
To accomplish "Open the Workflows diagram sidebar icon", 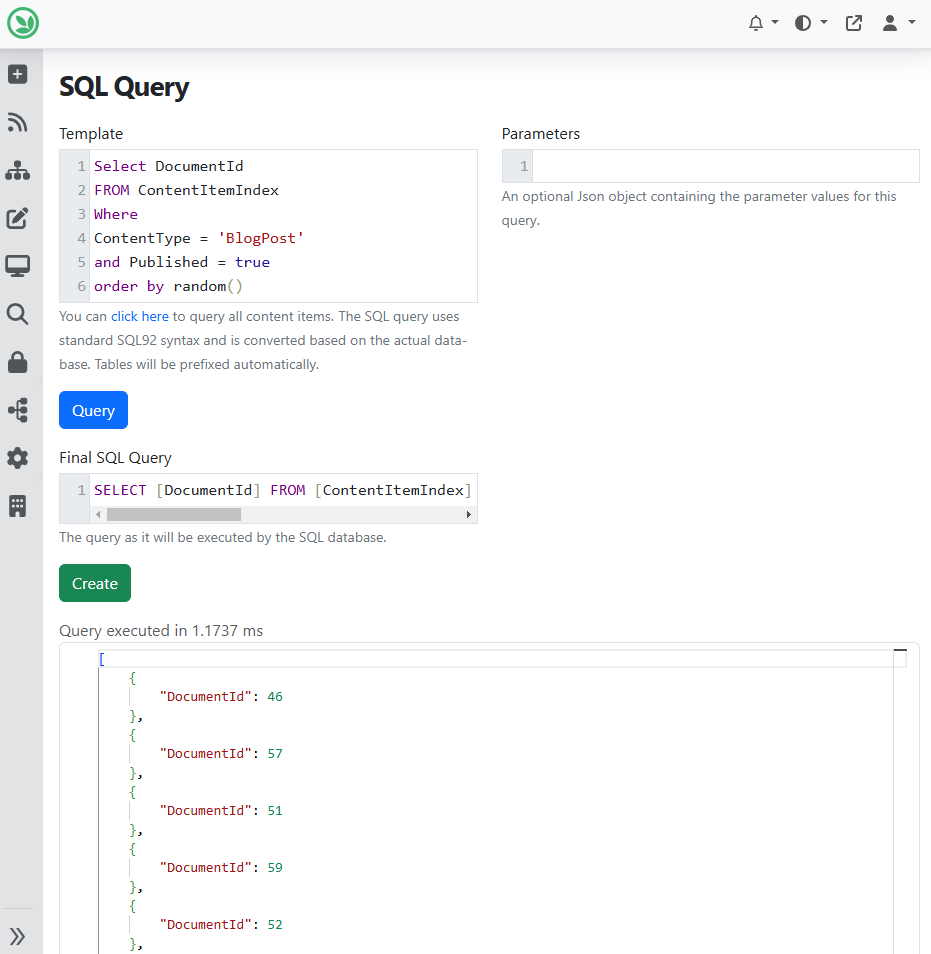I will [x=18, y=410].
